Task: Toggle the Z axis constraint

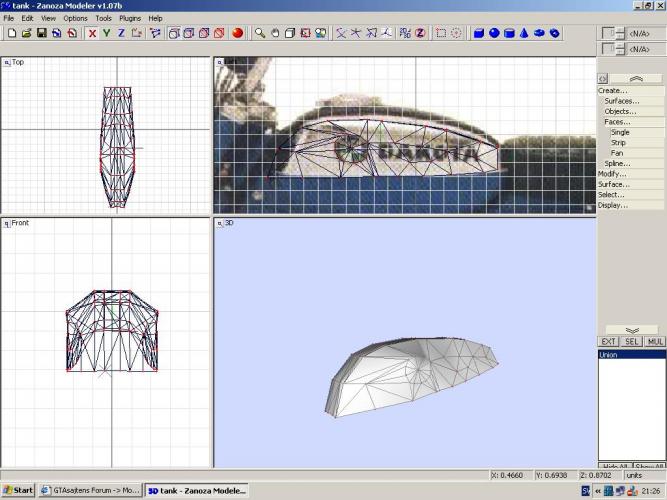Action: (122, 33)
